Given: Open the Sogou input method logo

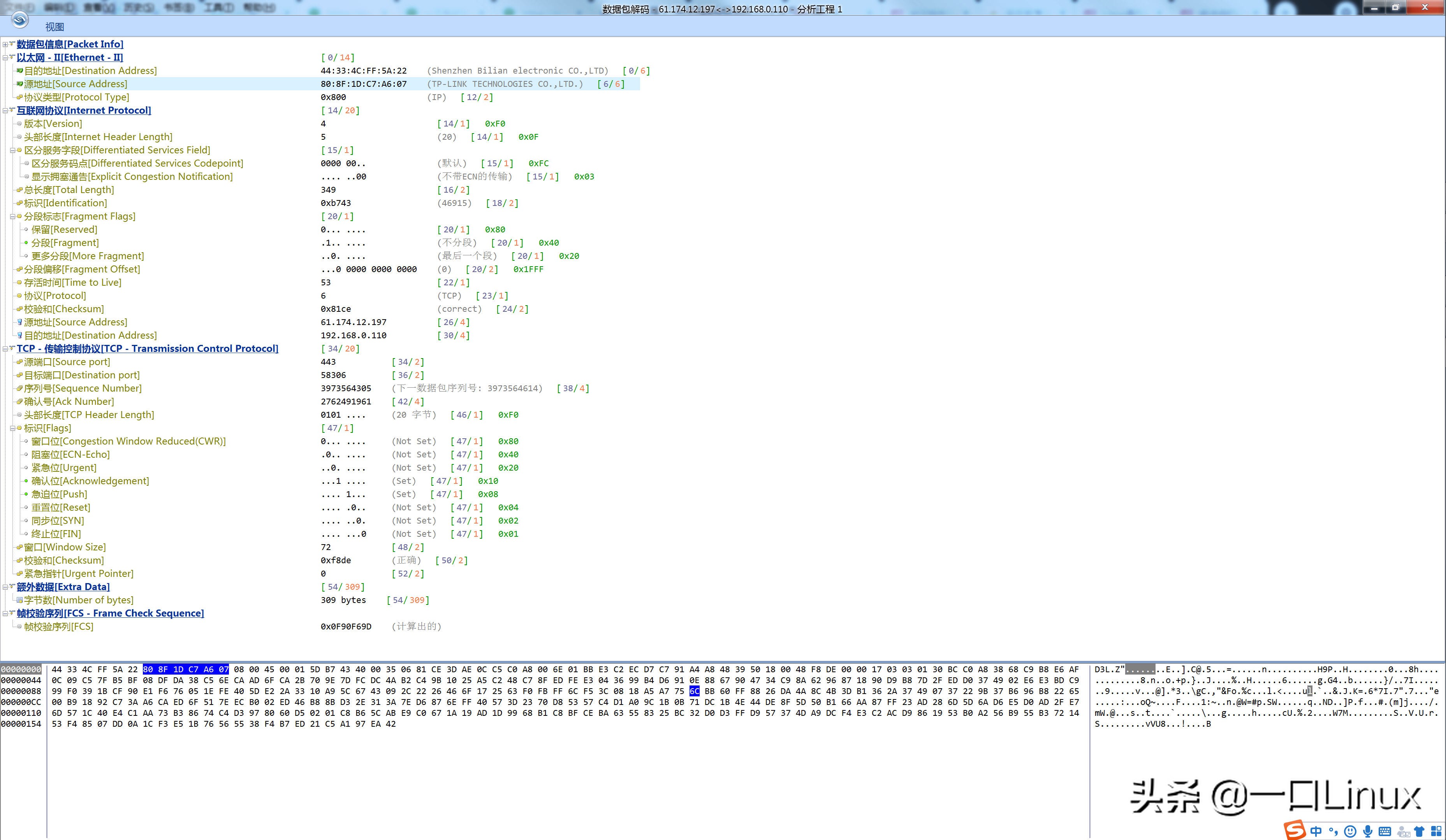Looking at the screenshot, I should click(1295, 830).
